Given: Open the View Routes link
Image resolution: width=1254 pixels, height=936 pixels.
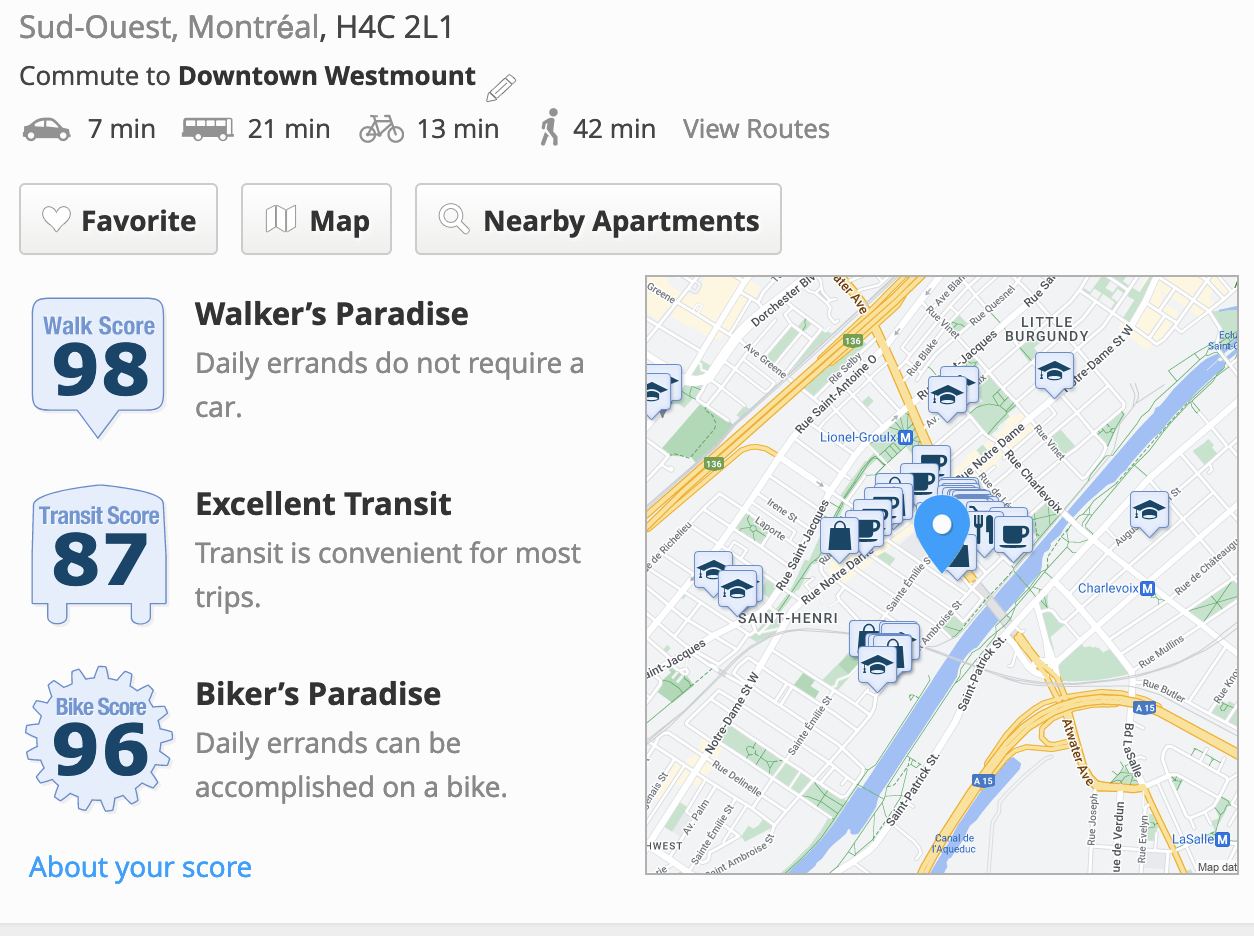Looking at the screenshot, I should [x=756, y=129].
